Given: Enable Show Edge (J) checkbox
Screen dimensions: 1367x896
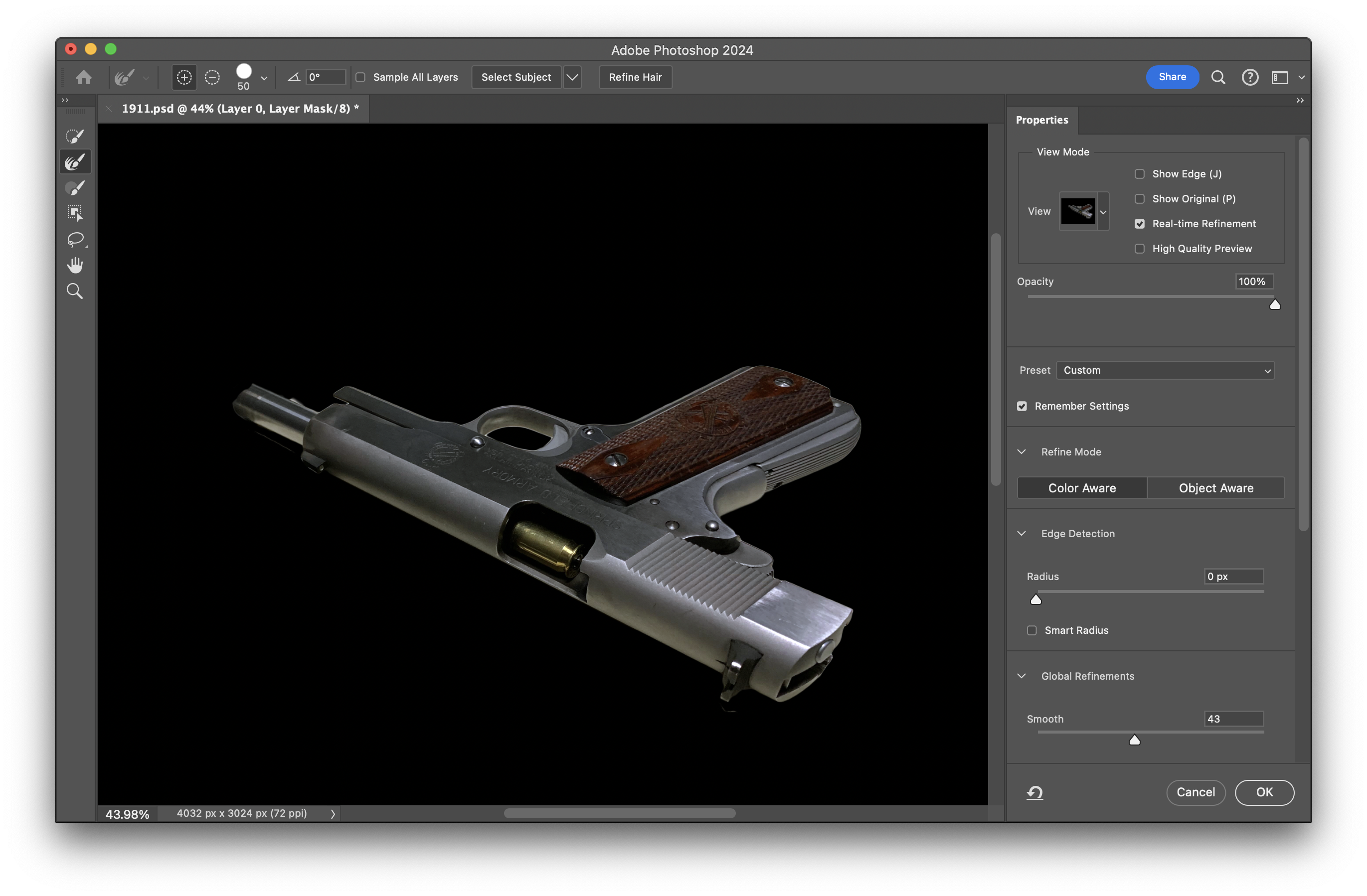Looking at the screenshot, I should [x=1140, y=174].
